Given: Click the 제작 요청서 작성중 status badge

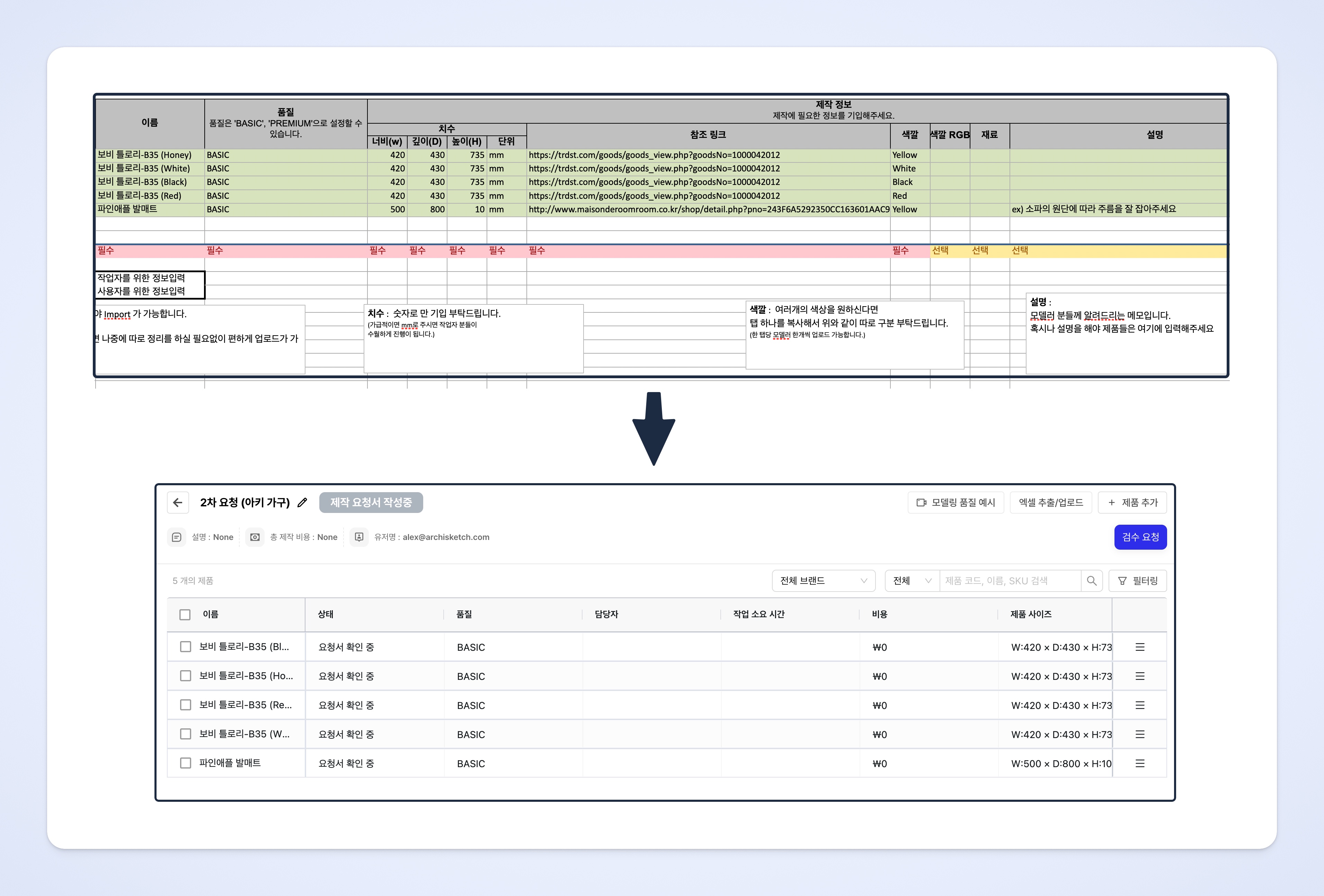Looking at the screenshot, I should [371, 503].
